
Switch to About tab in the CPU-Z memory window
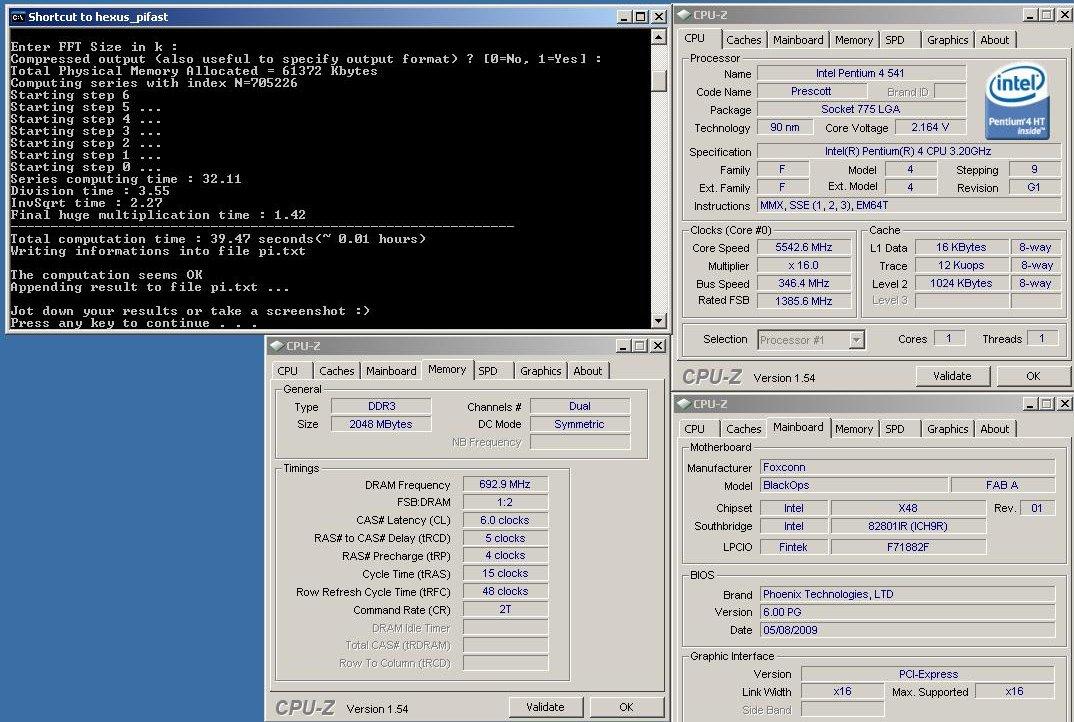coord(588,371)
